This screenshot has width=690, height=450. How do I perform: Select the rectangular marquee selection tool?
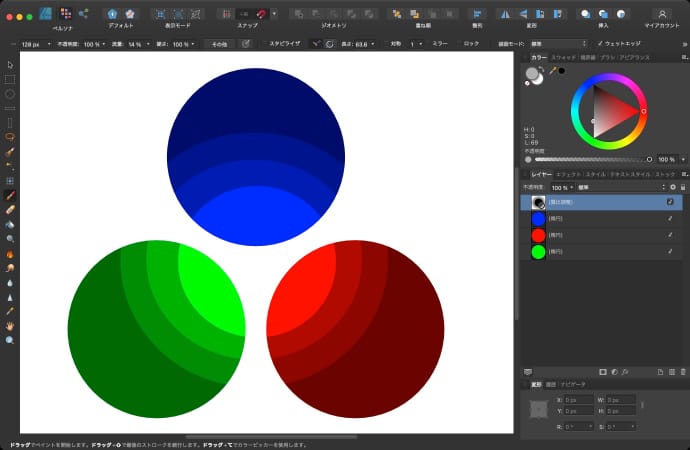[x=10, y=79]
